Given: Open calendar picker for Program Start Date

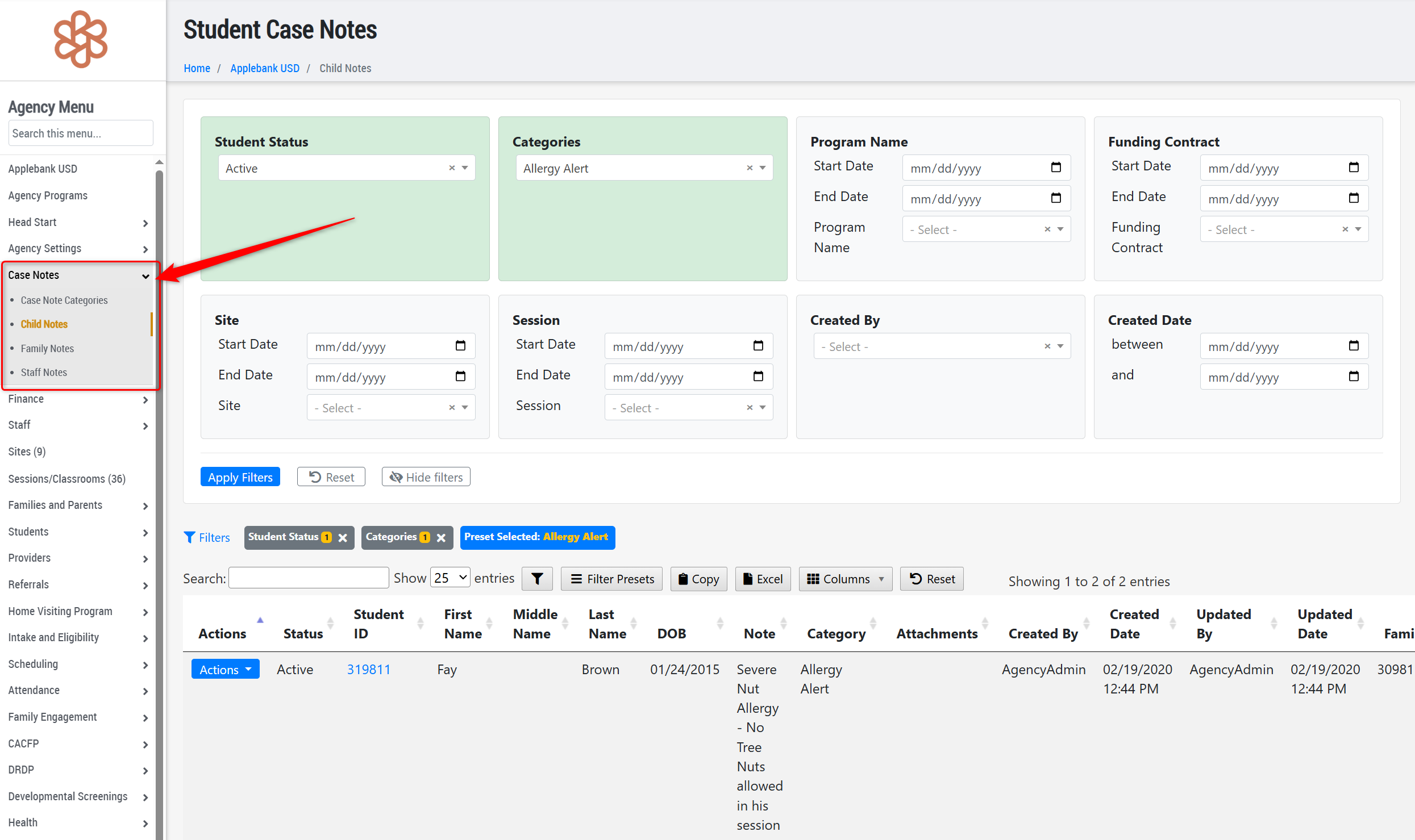Looking at the screenshot, I should tap(1056, 168).
